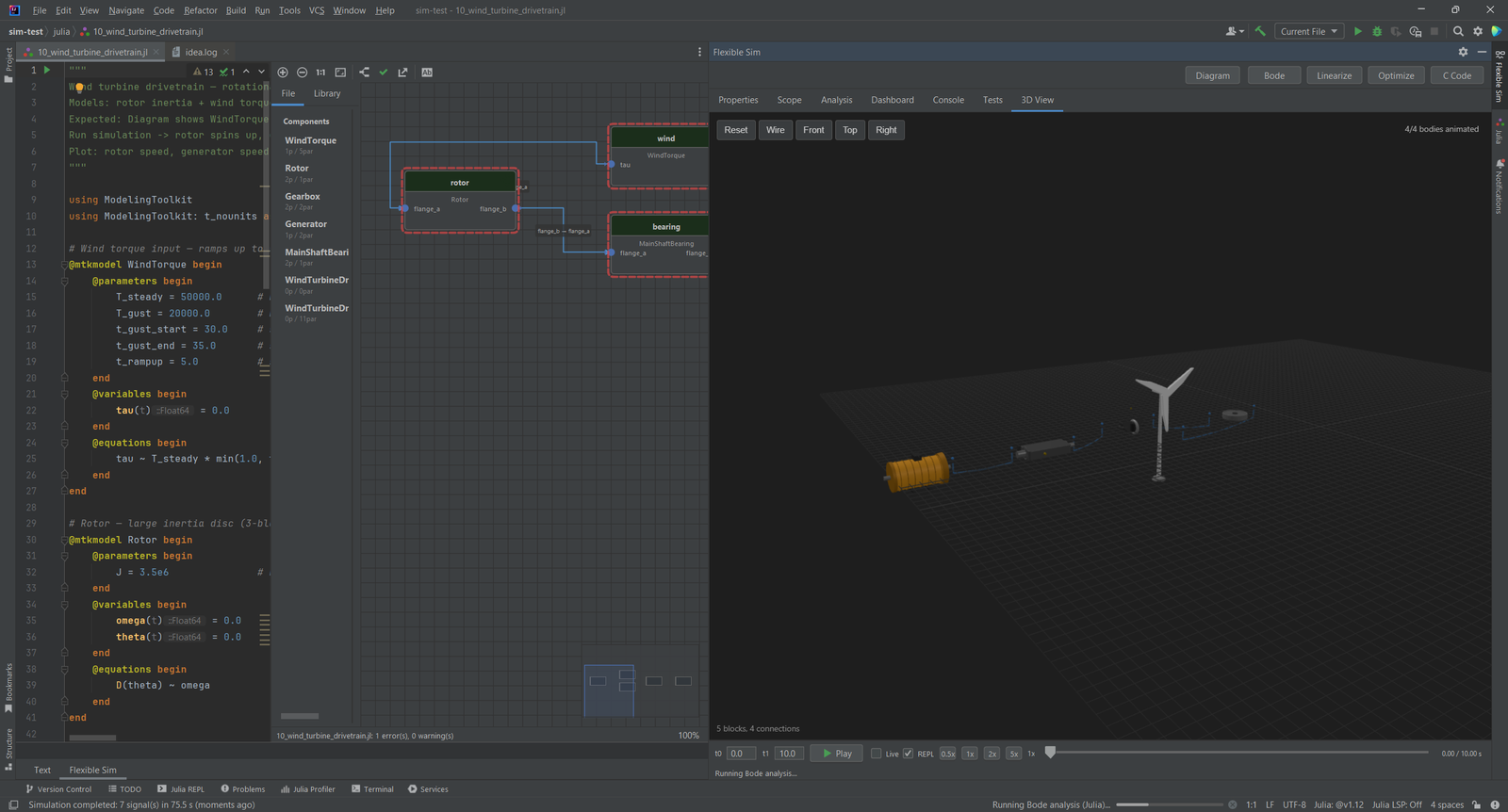Fold the @variables block on line 34
This screenshot has height=812, width=1508.
click(x=65, y=605)
